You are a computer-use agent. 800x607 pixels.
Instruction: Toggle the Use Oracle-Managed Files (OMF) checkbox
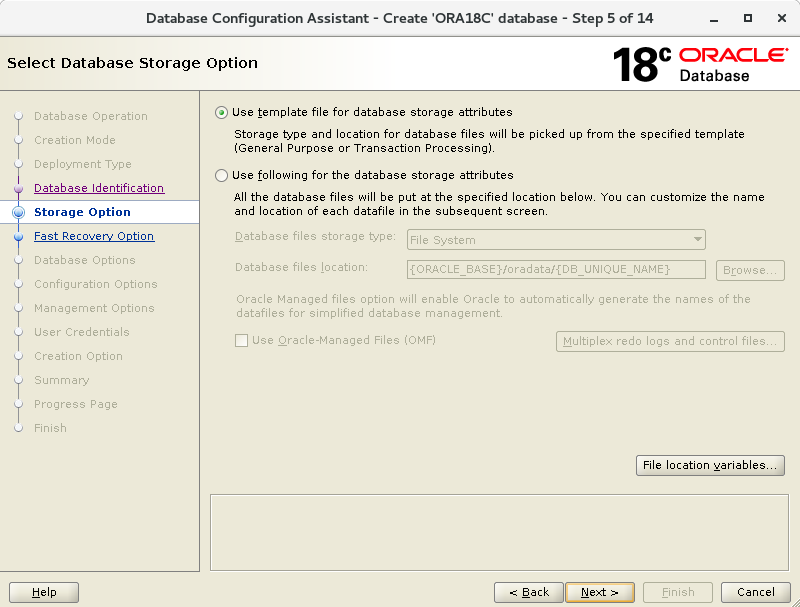coord(241,340)
